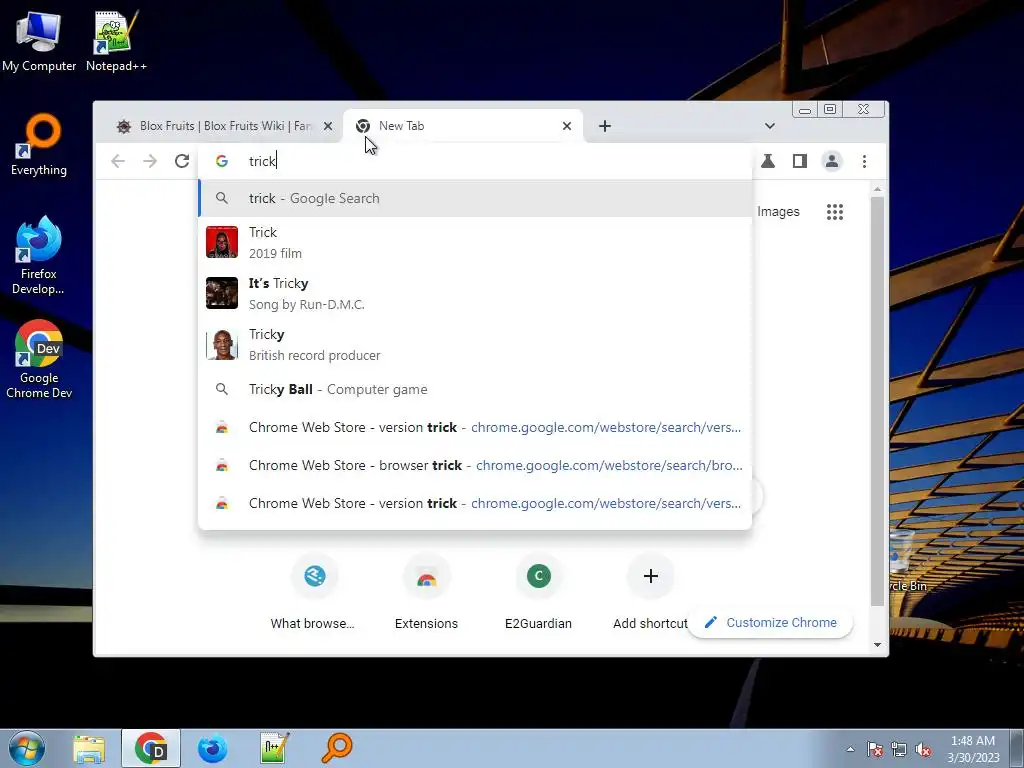Go forward with the forward arrow

pyautogui.click(x=150, y=161)
